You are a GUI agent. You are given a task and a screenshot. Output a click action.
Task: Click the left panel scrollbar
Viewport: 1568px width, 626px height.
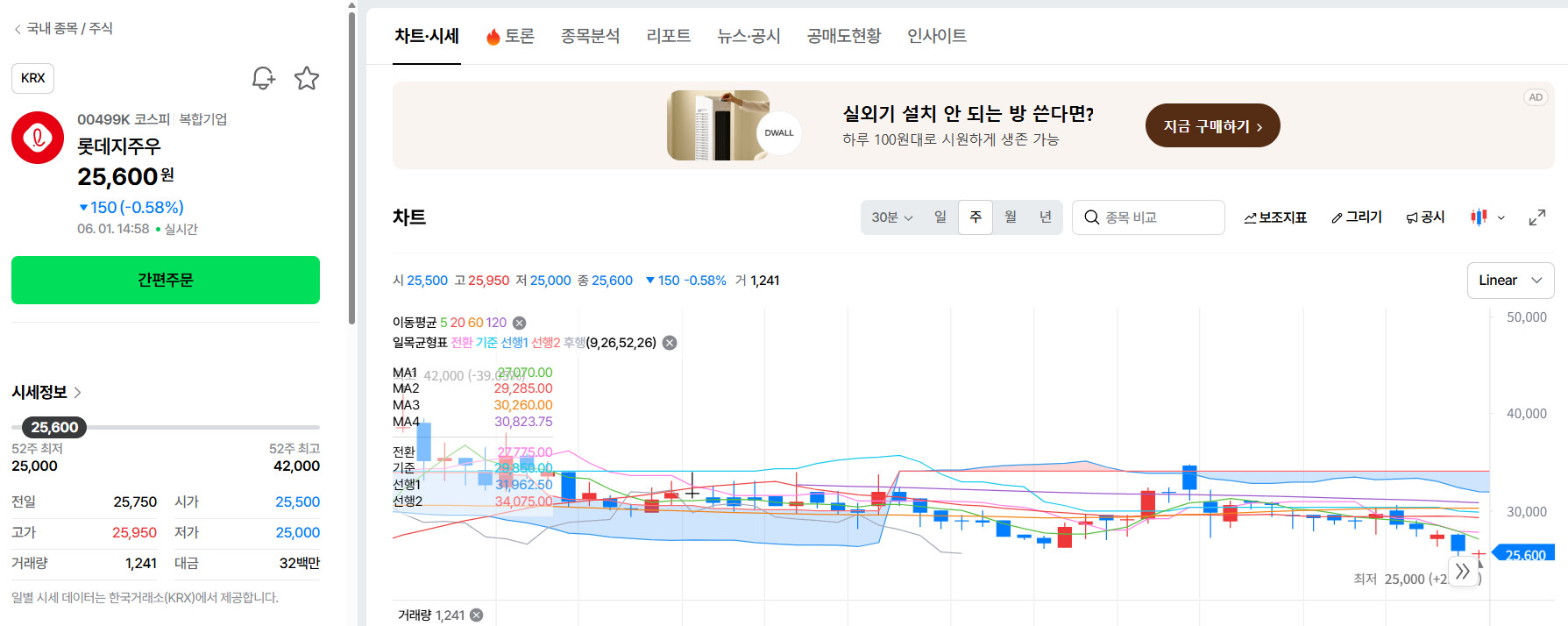(x=351, y=167)
